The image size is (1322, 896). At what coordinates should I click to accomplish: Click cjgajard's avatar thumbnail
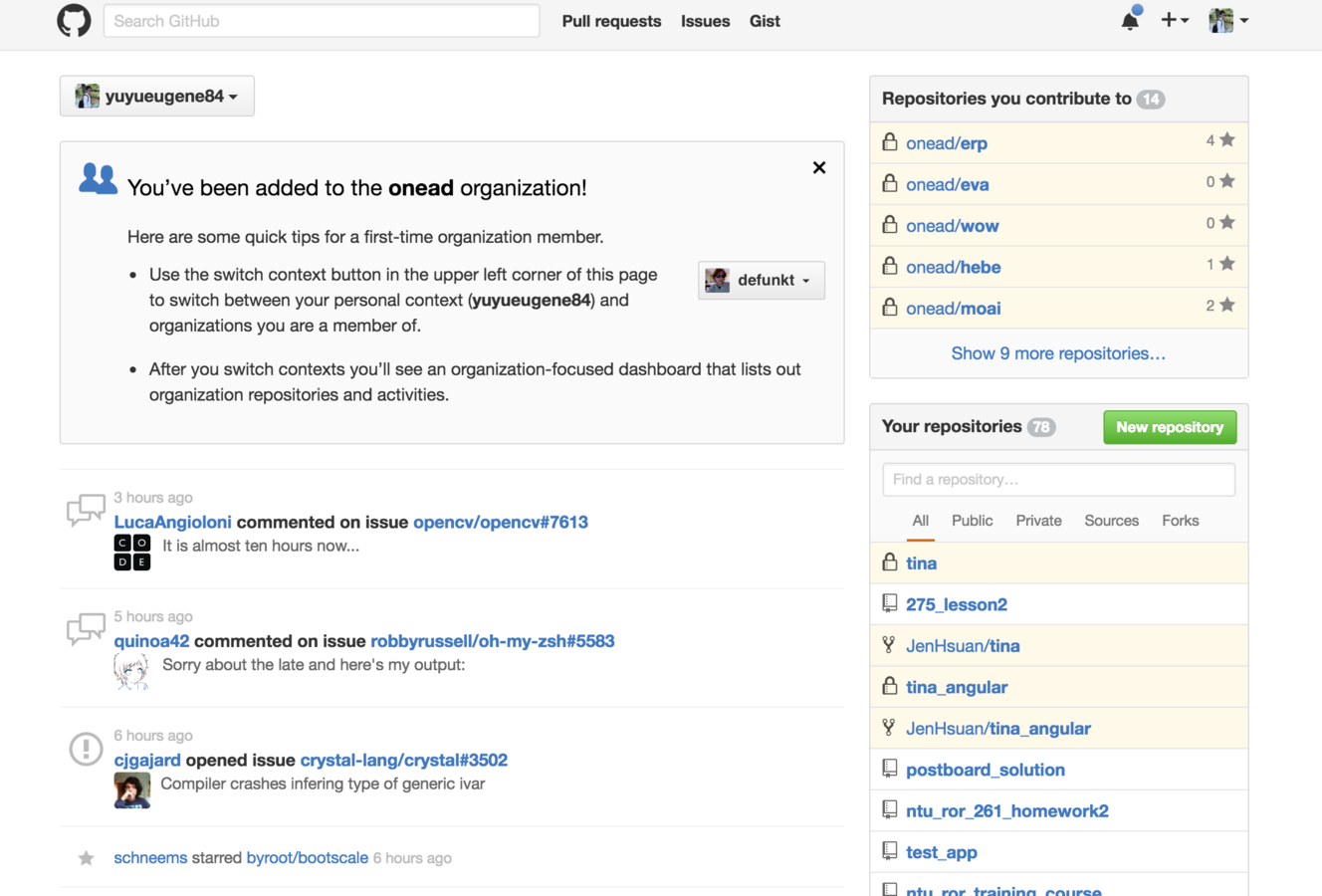[132, 790]
